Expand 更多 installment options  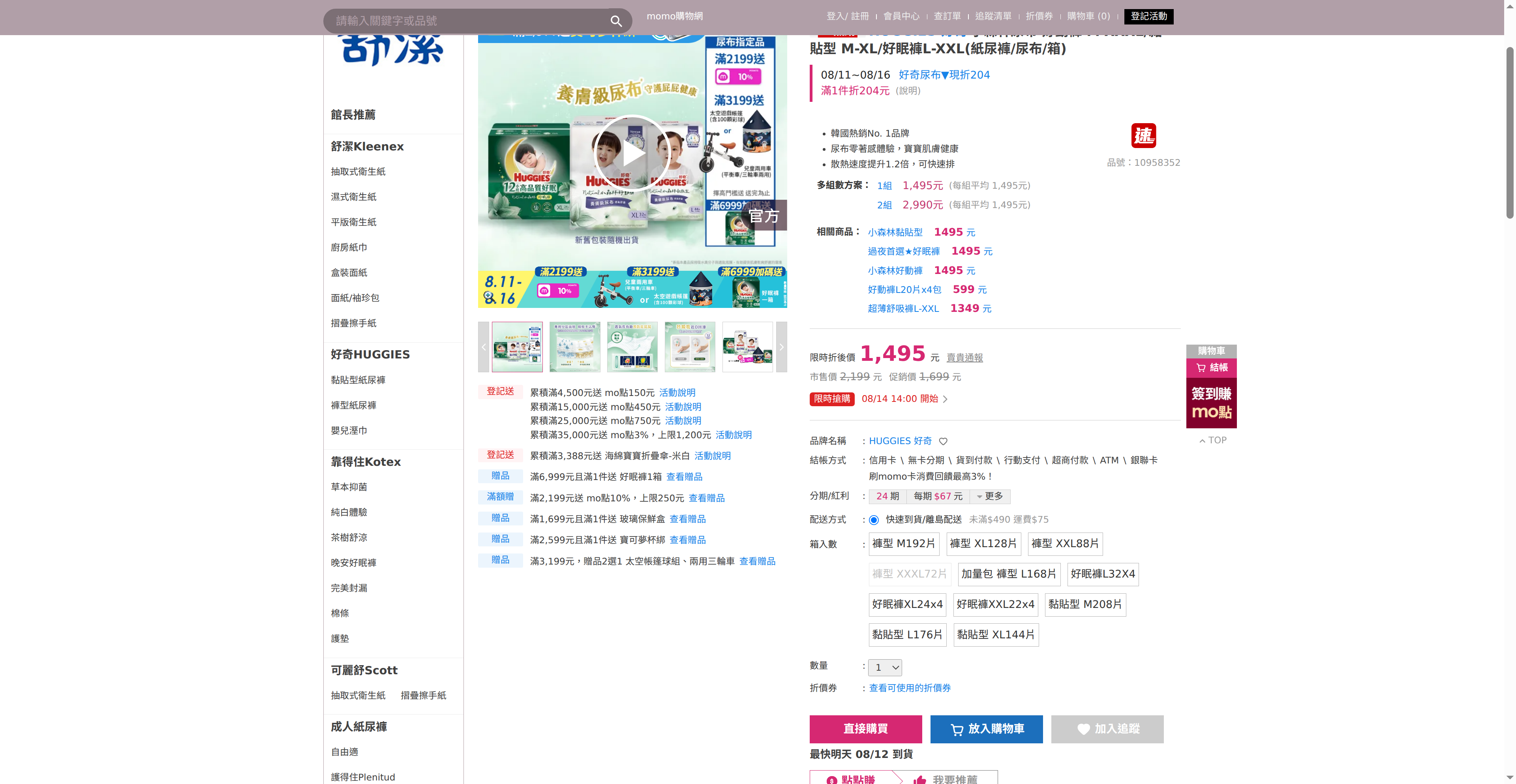[990, 497]
